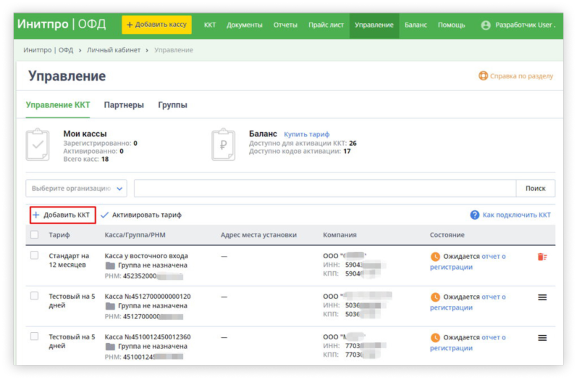
Task: Click the Стандарт на 12 месяцев tariff cell
Action: pyautogui.click(x=69, y=260)
